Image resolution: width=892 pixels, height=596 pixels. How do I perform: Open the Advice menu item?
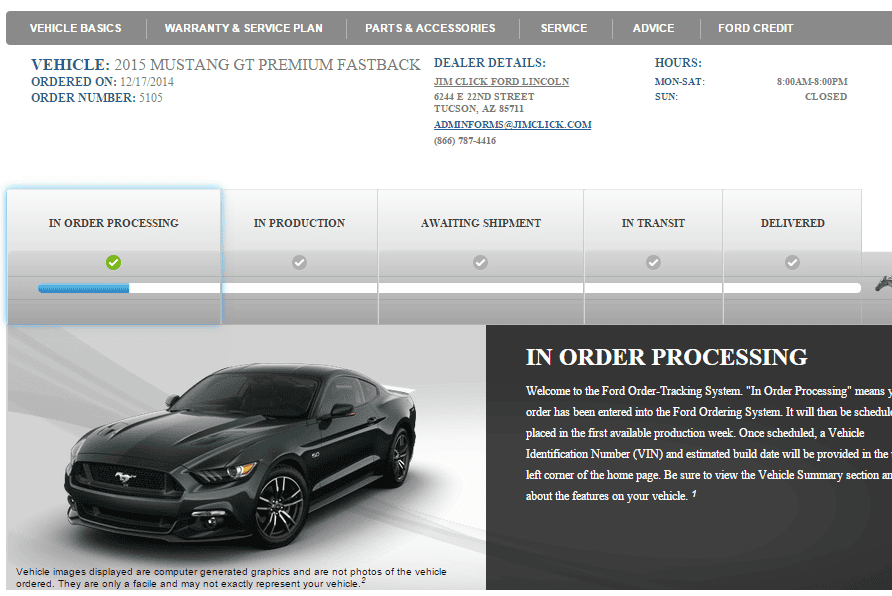pyautogui.click(x=654, y=28)
